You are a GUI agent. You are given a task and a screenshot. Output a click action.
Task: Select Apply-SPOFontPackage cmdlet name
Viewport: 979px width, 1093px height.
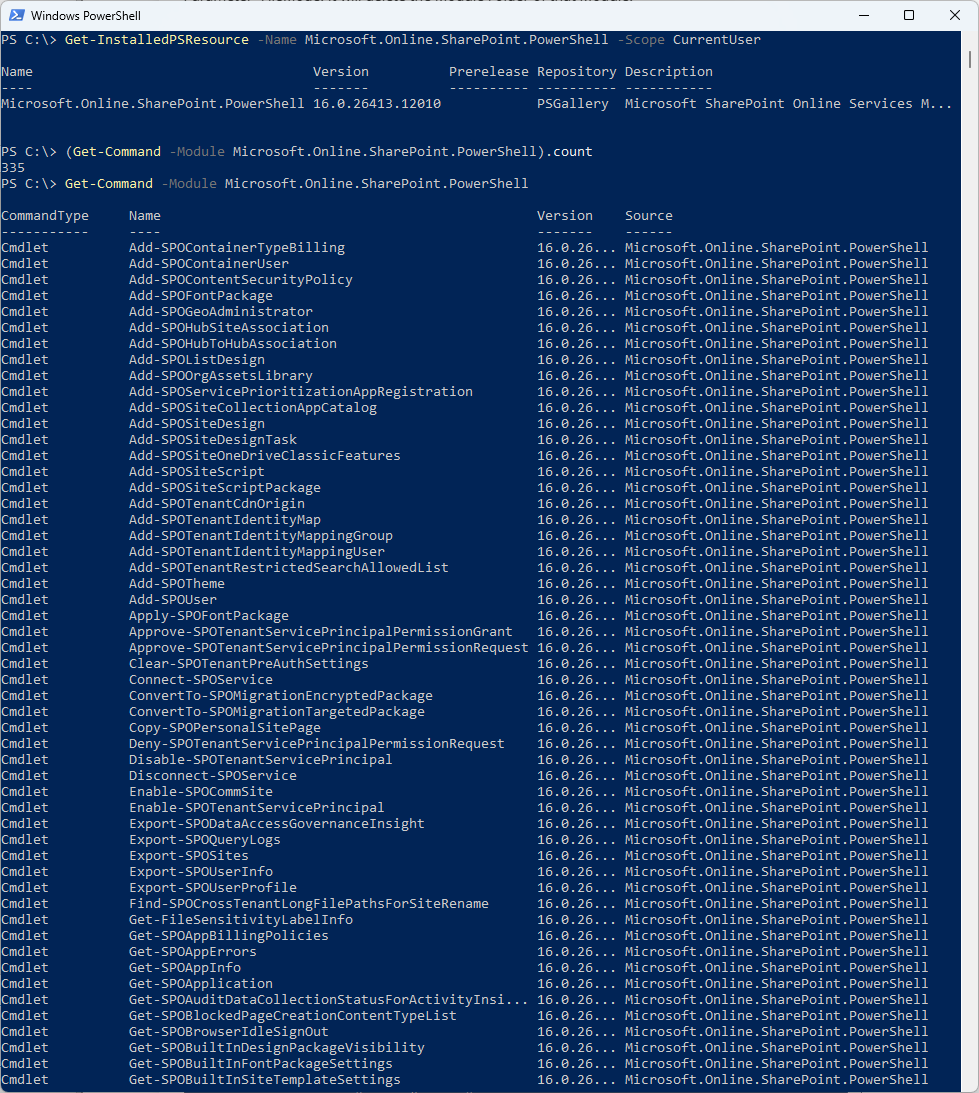click(x=208, y=616)
